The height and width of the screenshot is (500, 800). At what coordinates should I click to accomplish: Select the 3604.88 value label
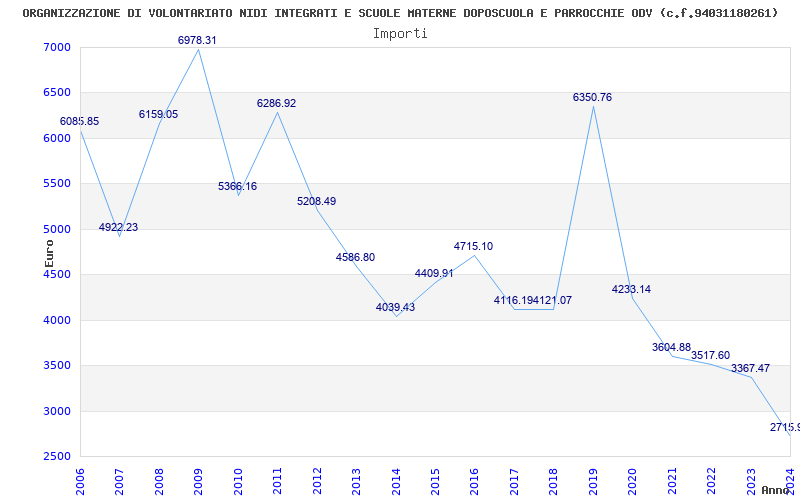point(671,347)
